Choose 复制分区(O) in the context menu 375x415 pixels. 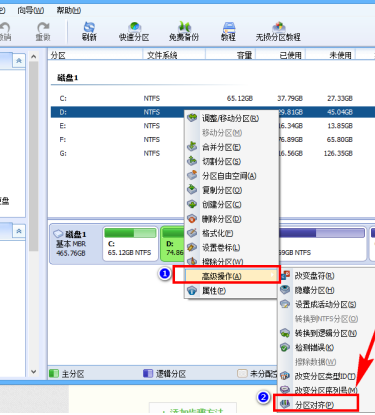point(231,190)
